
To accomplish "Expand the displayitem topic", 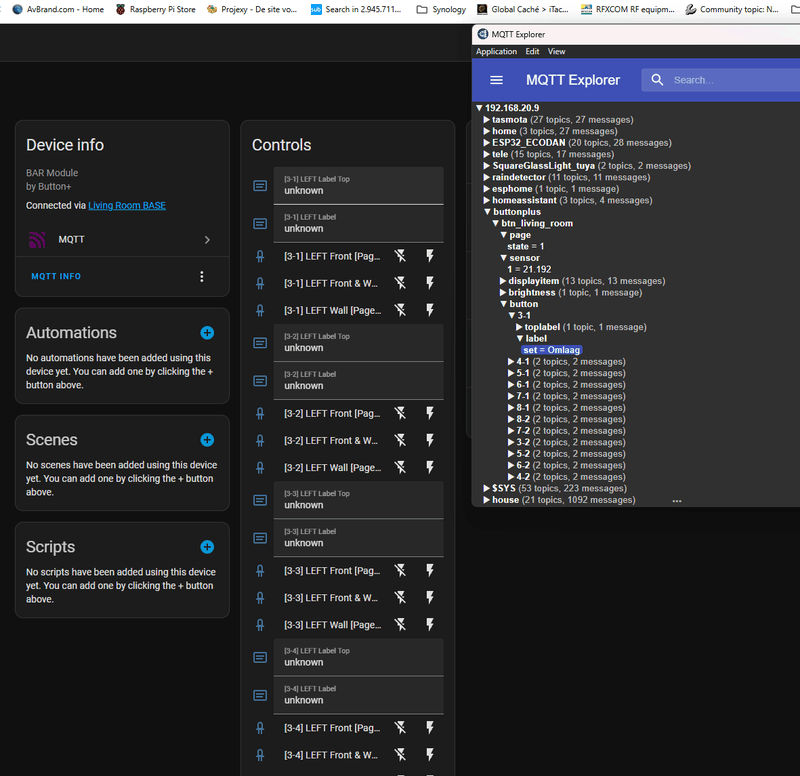I will (x=503, y=281).
